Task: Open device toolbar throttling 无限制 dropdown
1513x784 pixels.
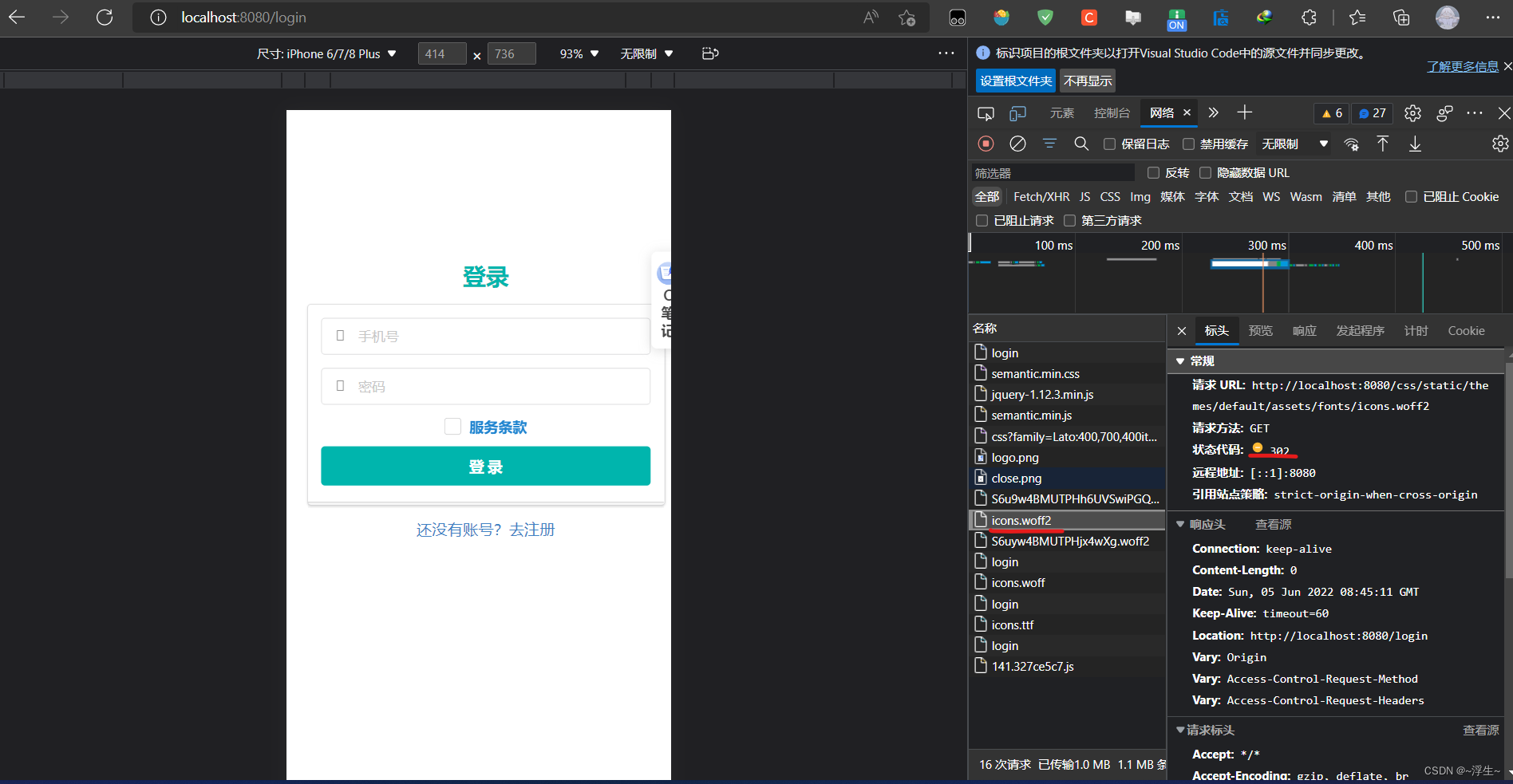Action: click(647, 53)
